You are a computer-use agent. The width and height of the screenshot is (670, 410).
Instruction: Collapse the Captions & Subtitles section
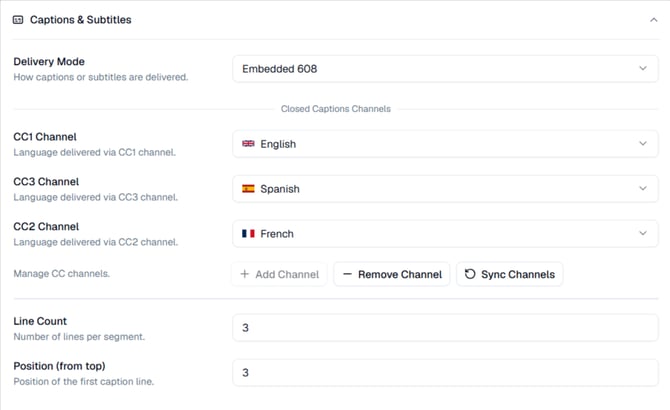[x=653, y=20]
